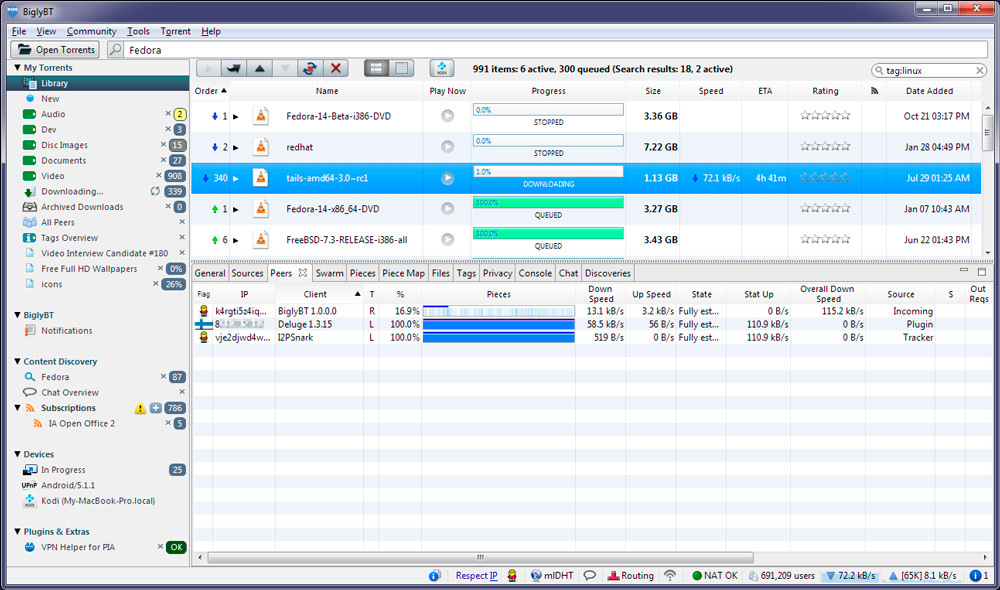Switch to the simple view mode button

click(x=400, y=68)
